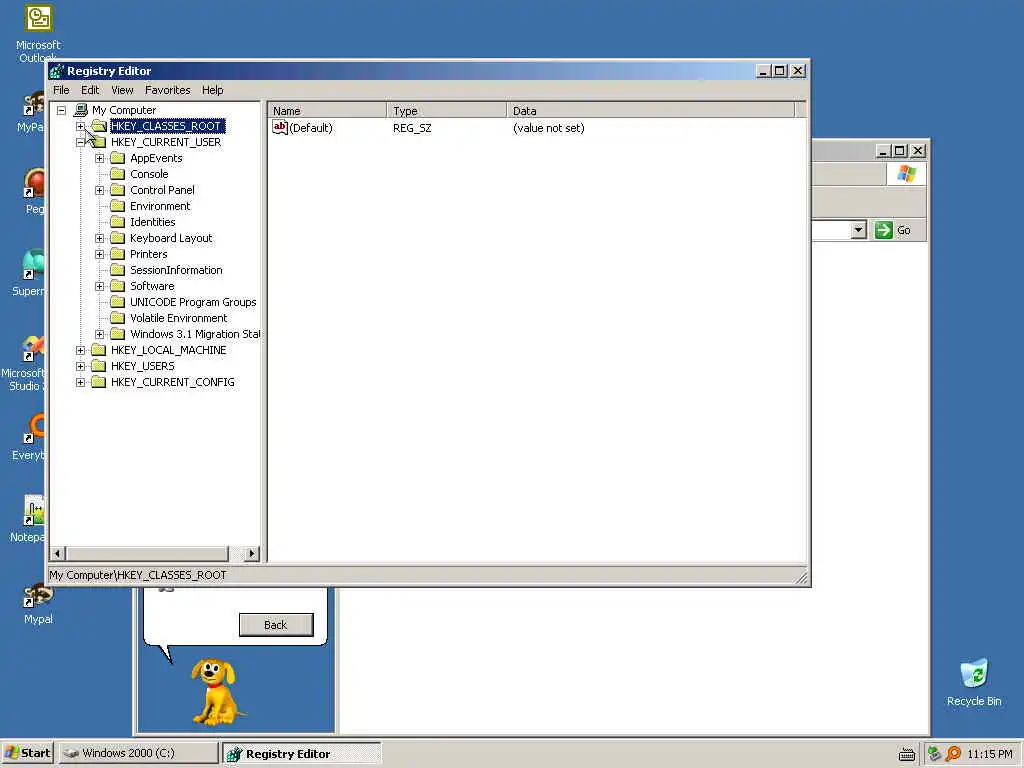The image size is (1024, 768).
Task: Click the Back button in assistant balloon
Action: (x=276, y=625)
